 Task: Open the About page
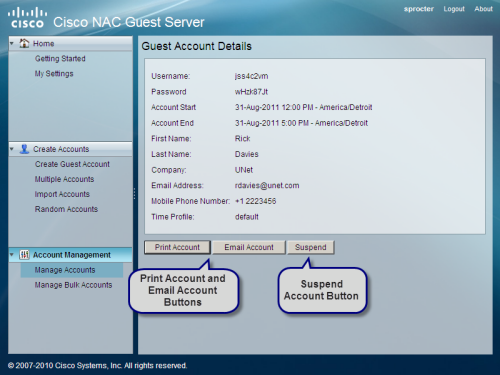tap(483, 9)
